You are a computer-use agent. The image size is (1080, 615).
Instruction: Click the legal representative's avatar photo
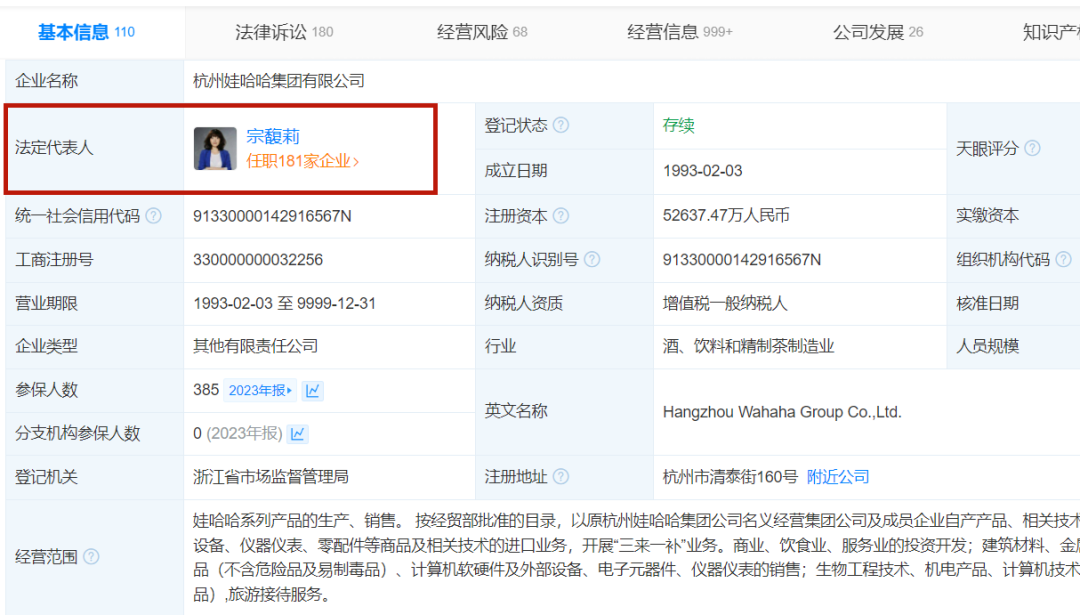point(215,148)
